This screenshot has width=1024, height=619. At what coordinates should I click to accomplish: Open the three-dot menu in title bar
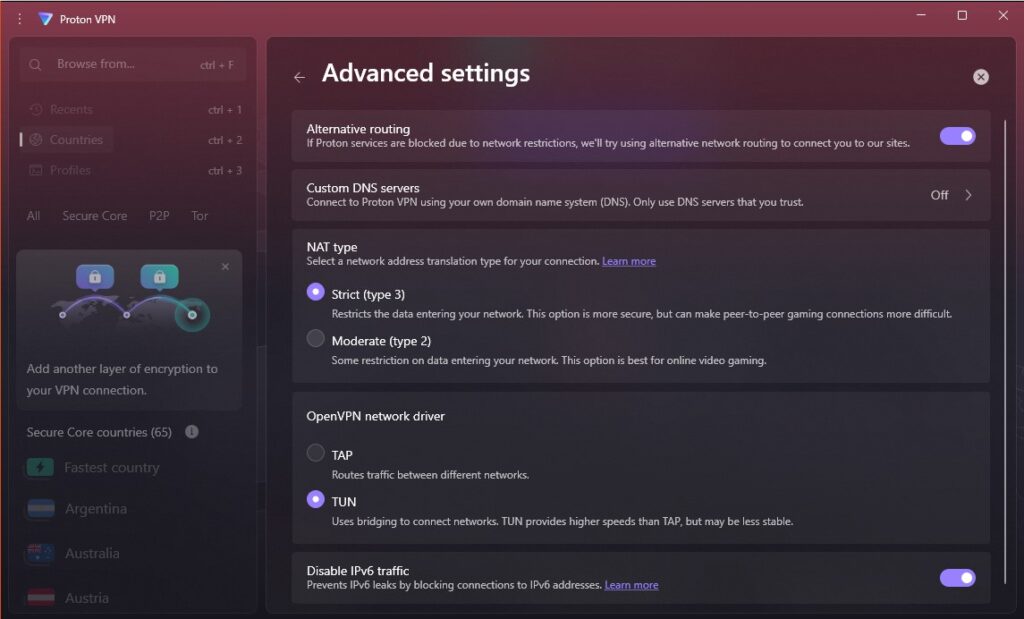coord(20,19)
